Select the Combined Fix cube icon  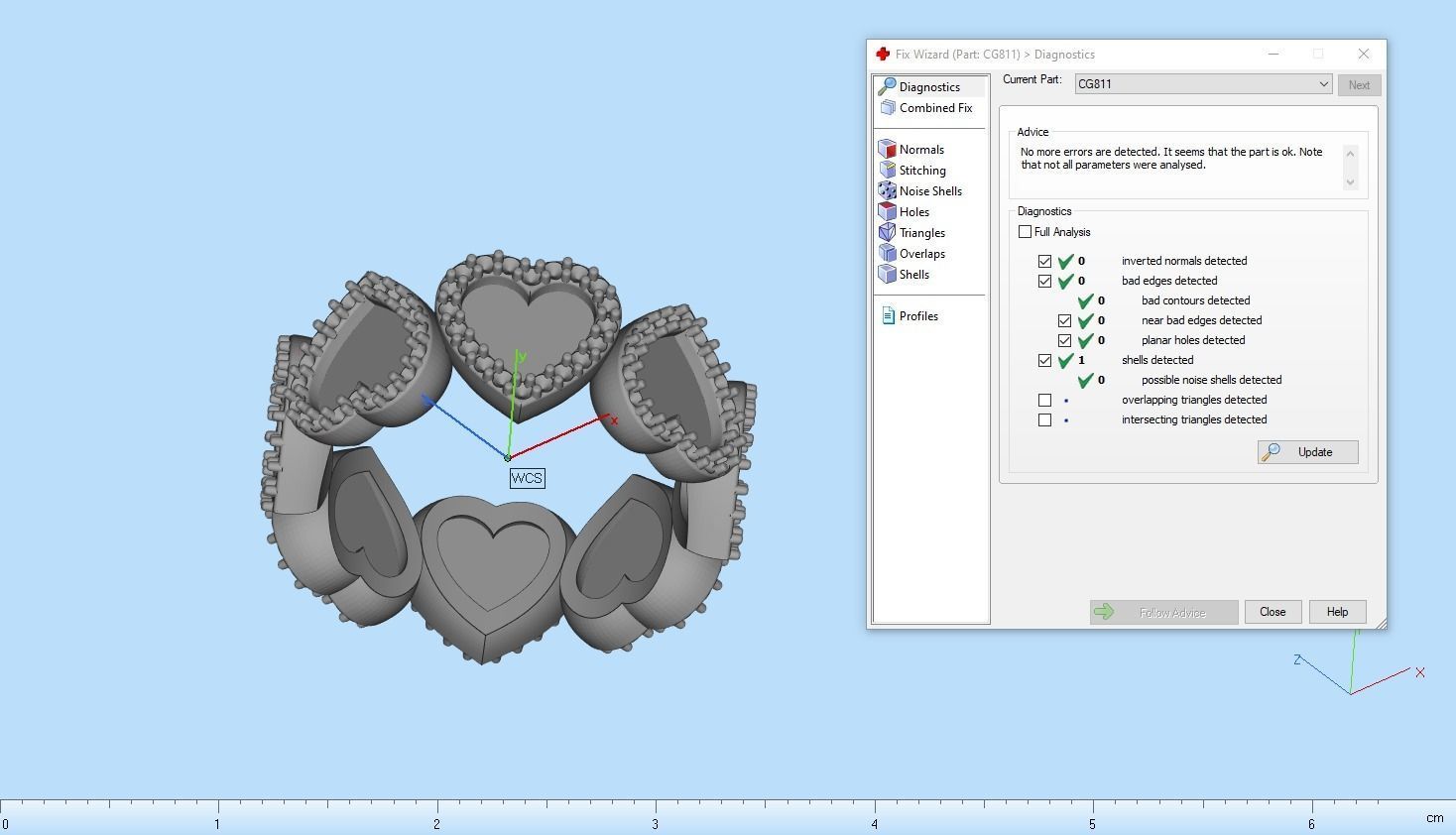888,108
